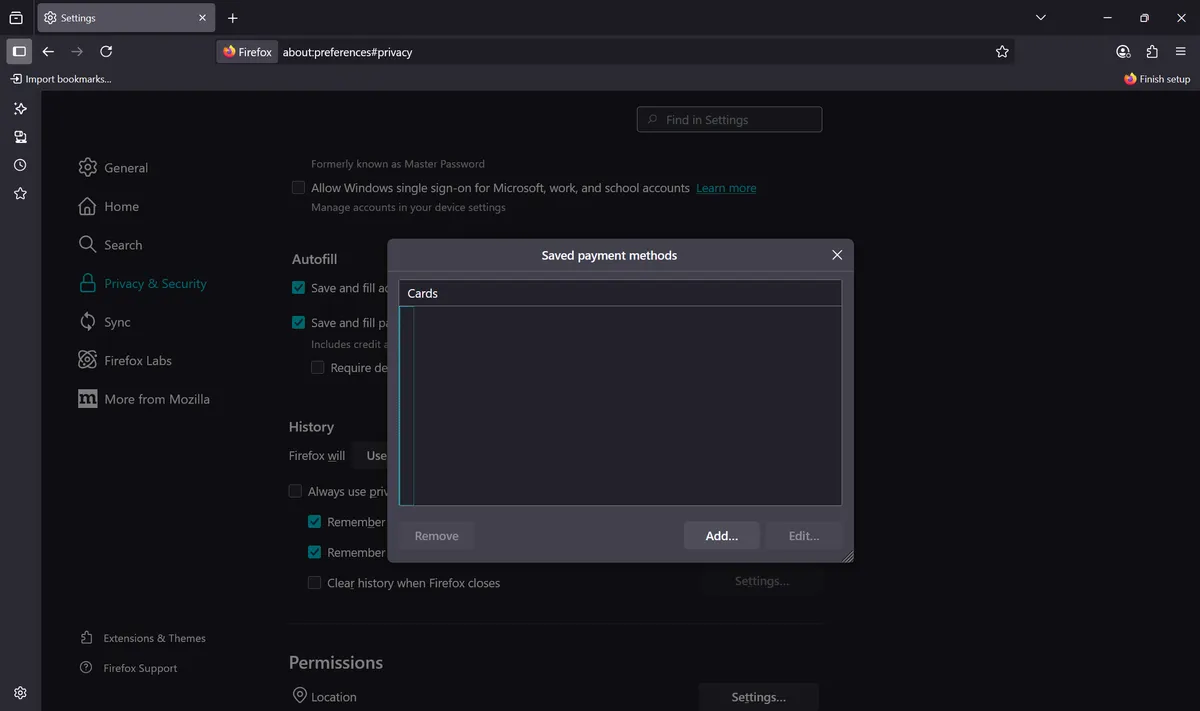Click Add... in Saved payment methods
The width and height of the screenshot is (1200, 711).
pyautogui.click(x=721, y=536)
